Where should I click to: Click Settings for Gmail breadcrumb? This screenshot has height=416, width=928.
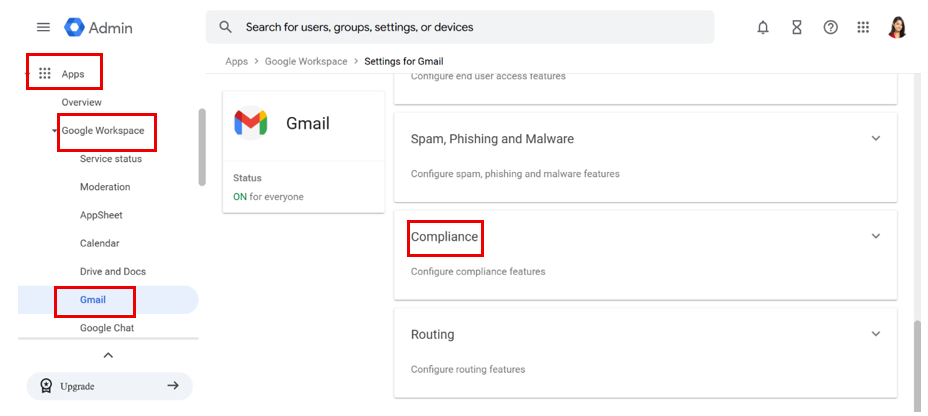pyautogui.click(x=404, y=62)
